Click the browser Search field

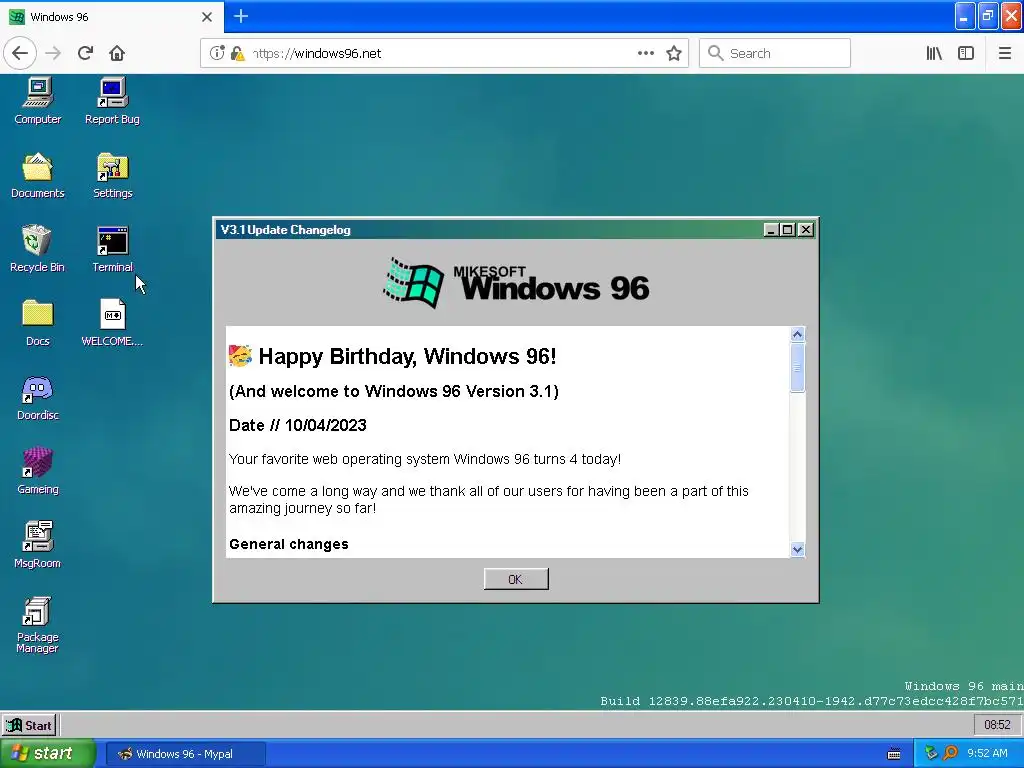pyautogui.click(x=775, y=53)
